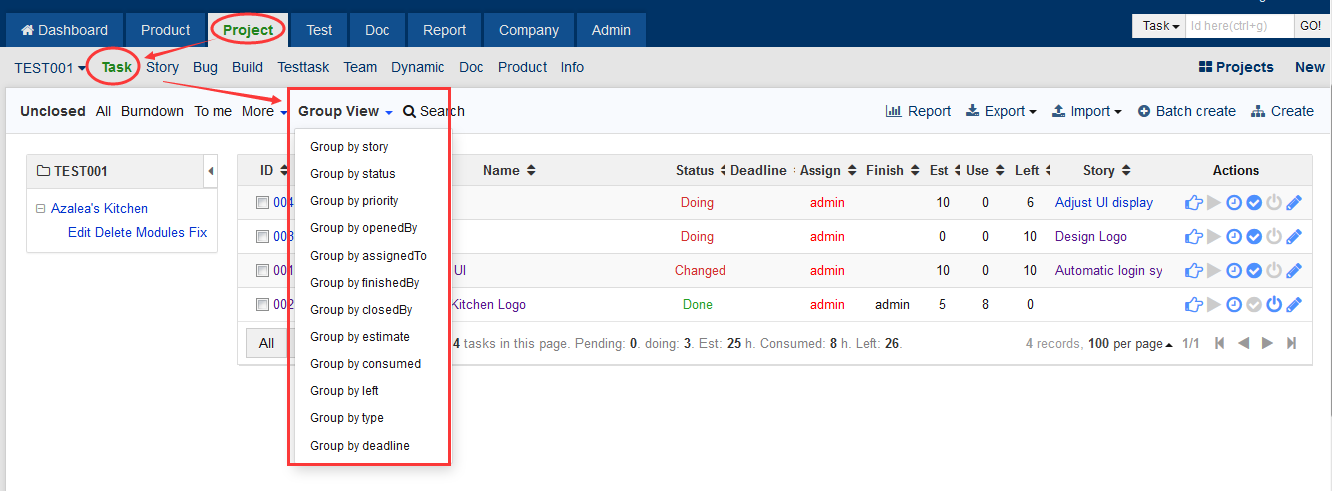Click the edit pencil for the Adjust UI display task
1332x491 pixels.
click(x=1294, y=203)
